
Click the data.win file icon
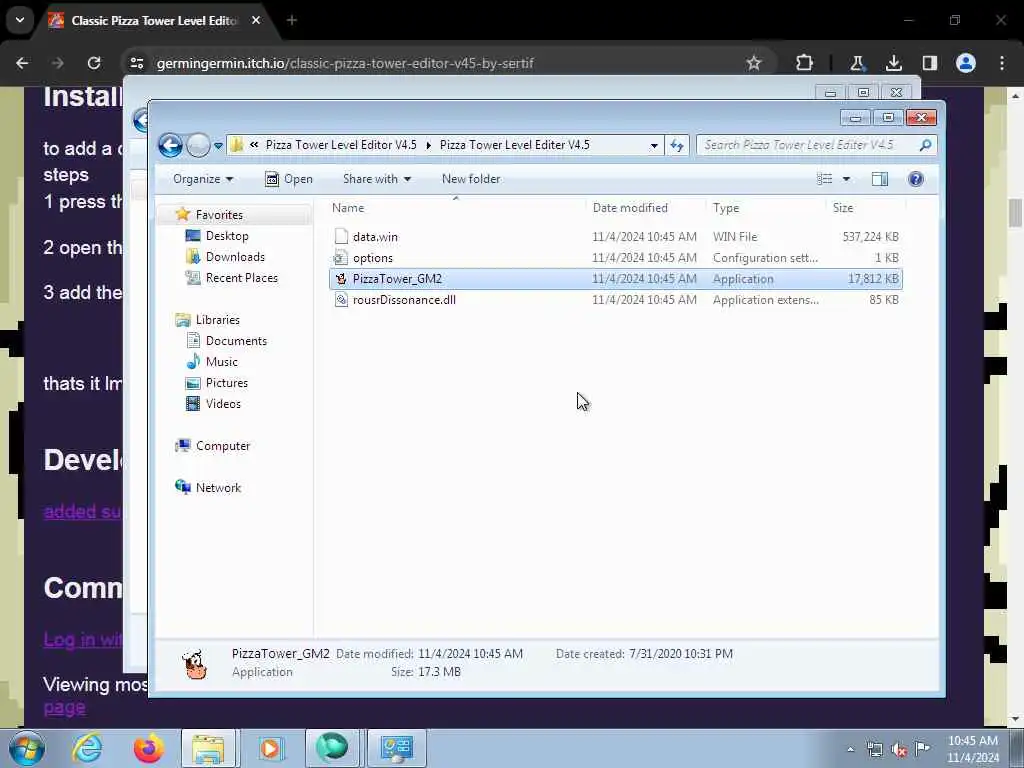click(x=341, y=236)
